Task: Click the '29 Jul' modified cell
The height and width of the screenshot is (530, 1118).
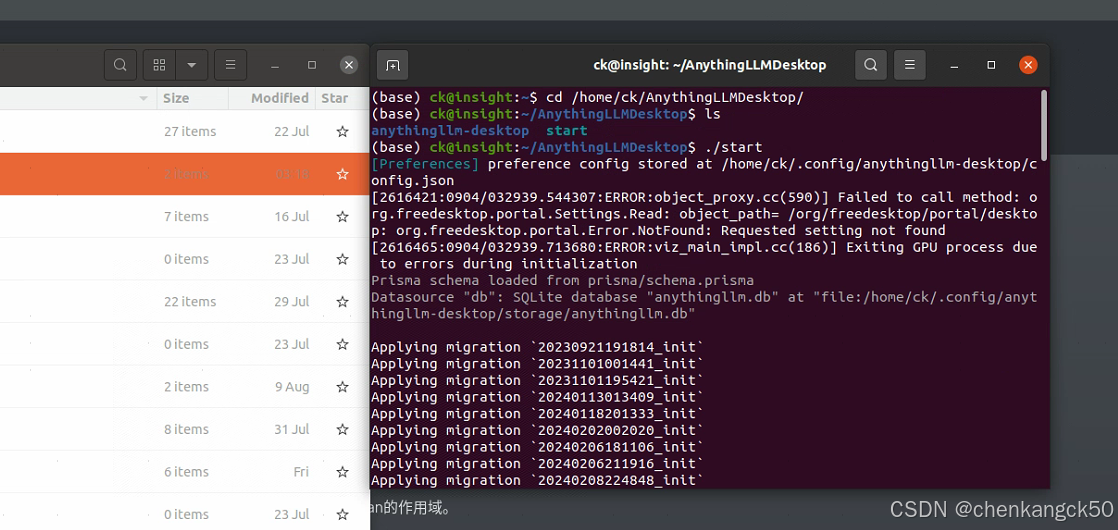Action: [292, 302]
